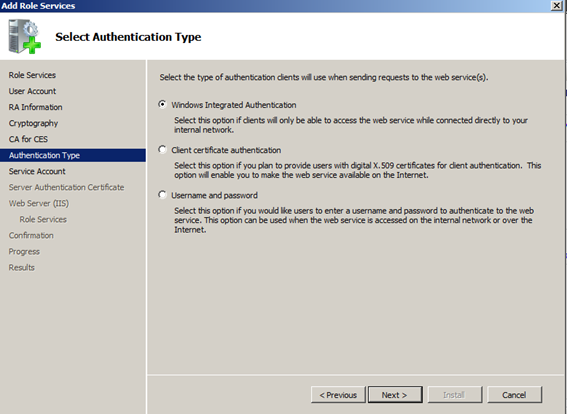Screen dimensions: 567x414
Task: Click Confirmation step in sidebar
Action: (x=31, y=235)
